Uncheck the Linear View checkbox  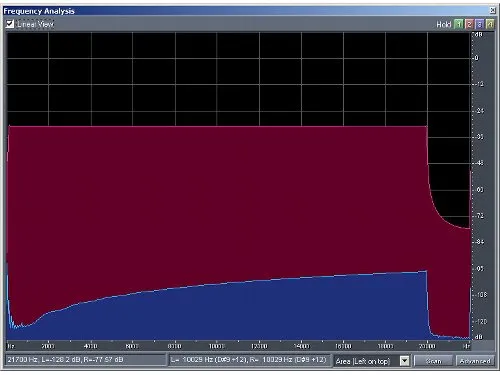(x=10, y=24)
